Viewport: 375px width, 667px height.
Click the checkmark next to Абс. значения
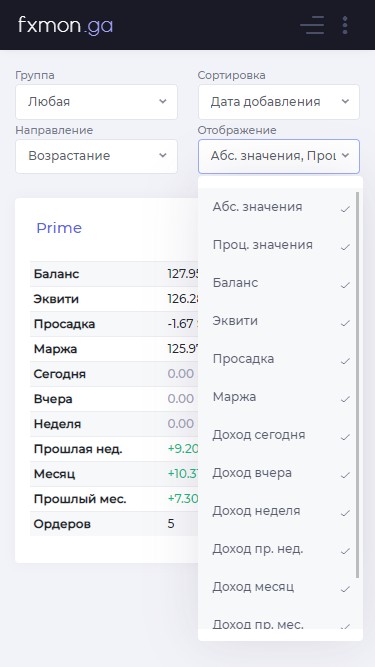[x=346, y=209]
